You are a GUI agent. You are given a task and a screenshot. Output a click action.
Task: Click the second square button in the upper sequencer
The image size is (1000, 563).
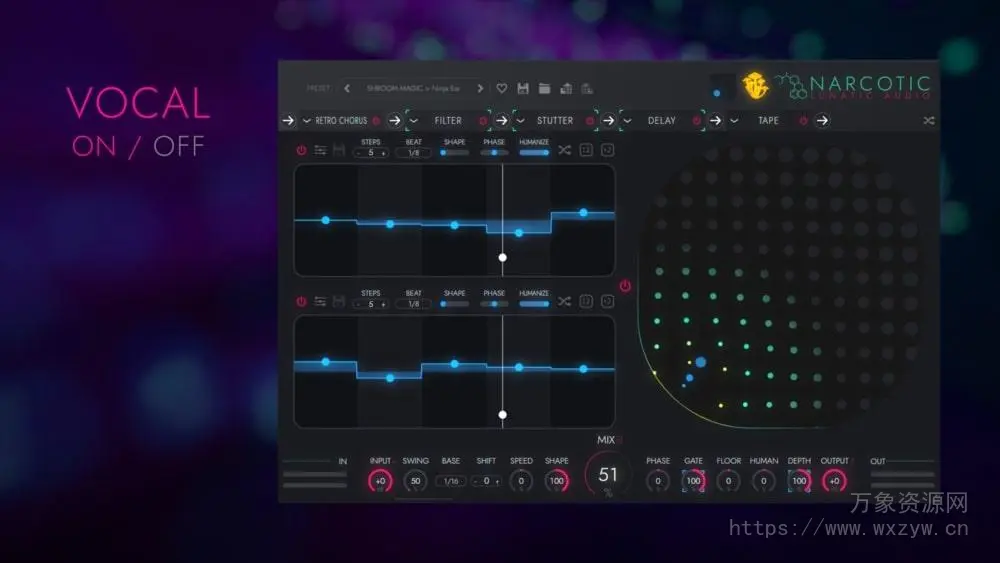click(x=607, y=150)
